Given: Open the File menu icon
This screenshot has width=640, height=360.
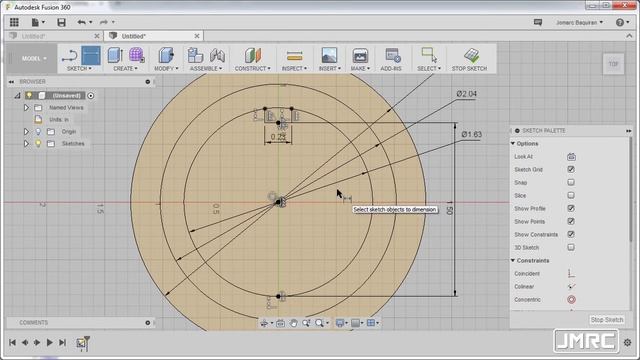Looking at the screenshot, I should 37,22.
